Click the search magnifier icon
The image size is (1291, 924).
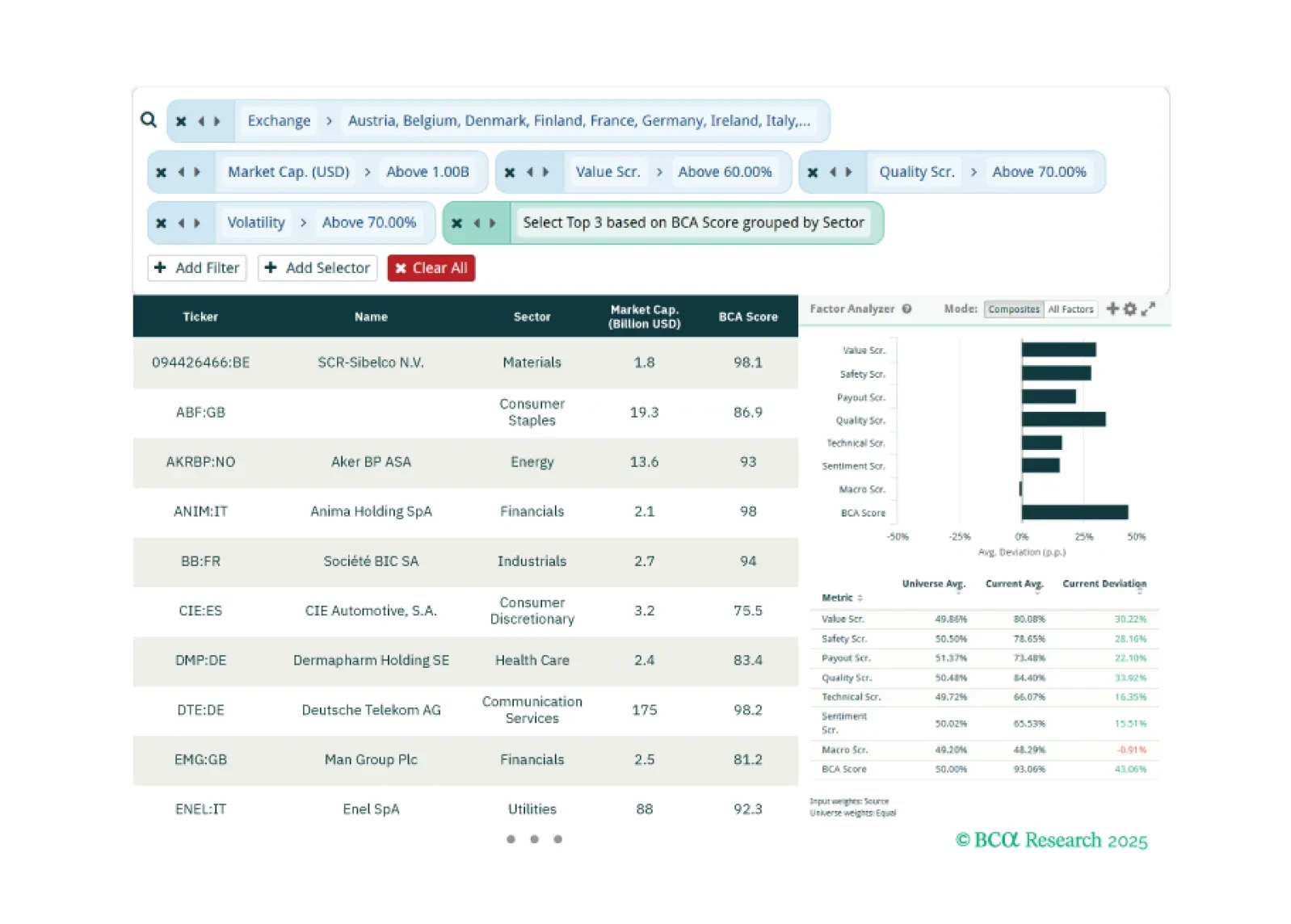[x=148, y=120]
